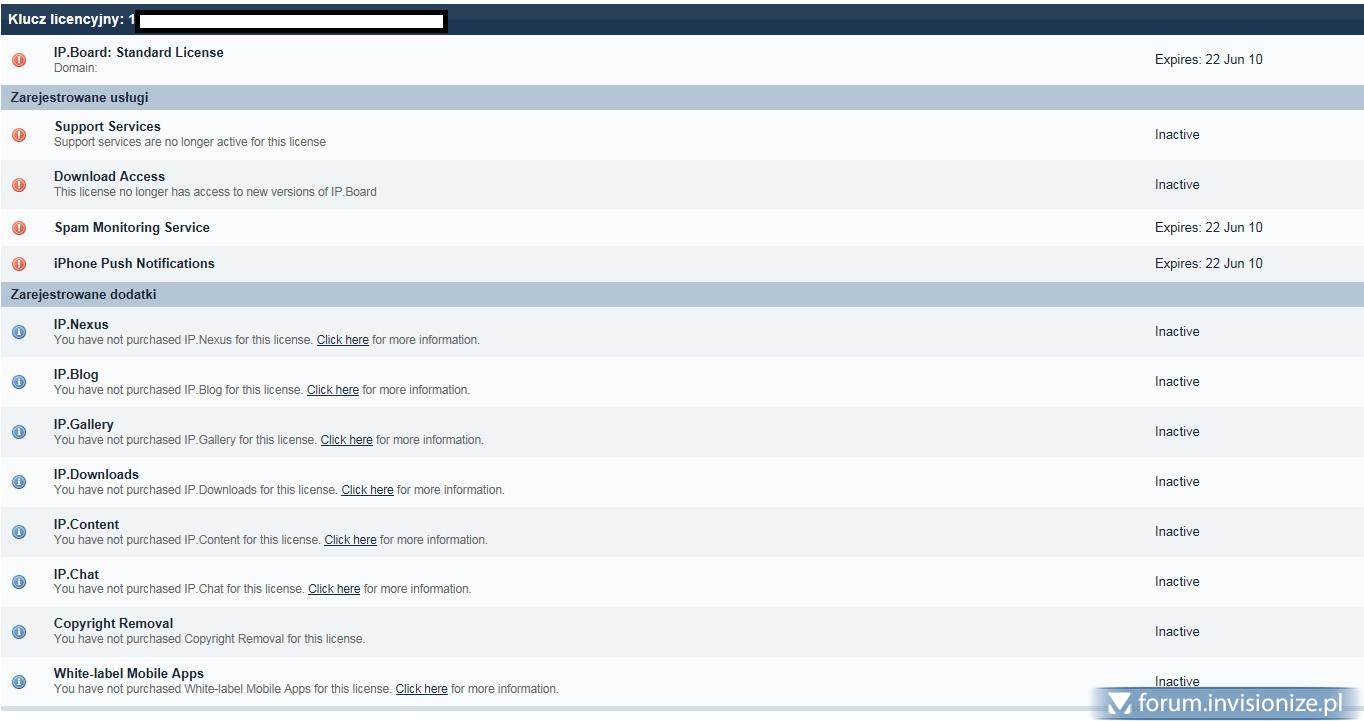Open 'Click here' for IP.Content information
This screenshot has height=721, width=1364.
[350, 540]
